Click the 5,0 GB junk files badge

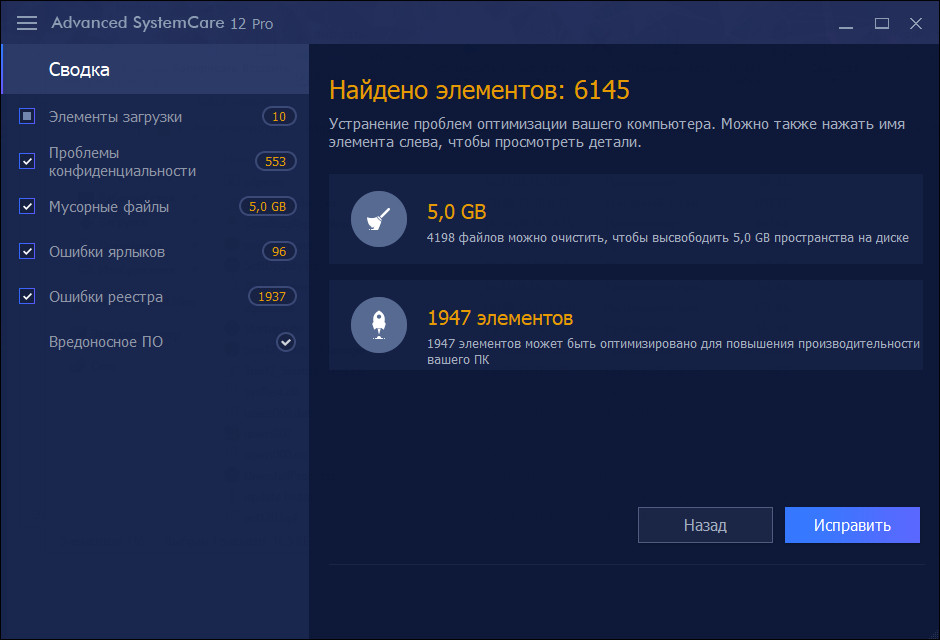(267, 207)
